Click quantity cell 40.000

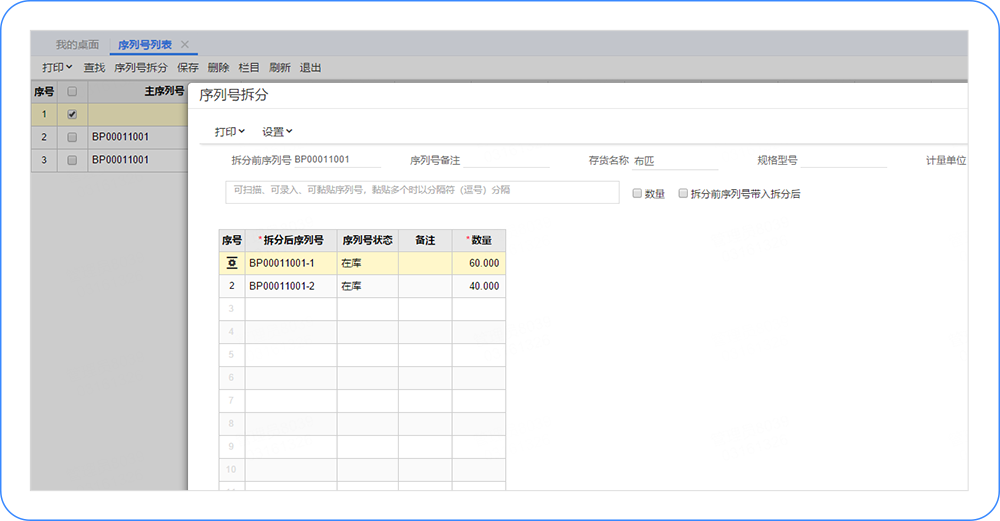point(479,286)
